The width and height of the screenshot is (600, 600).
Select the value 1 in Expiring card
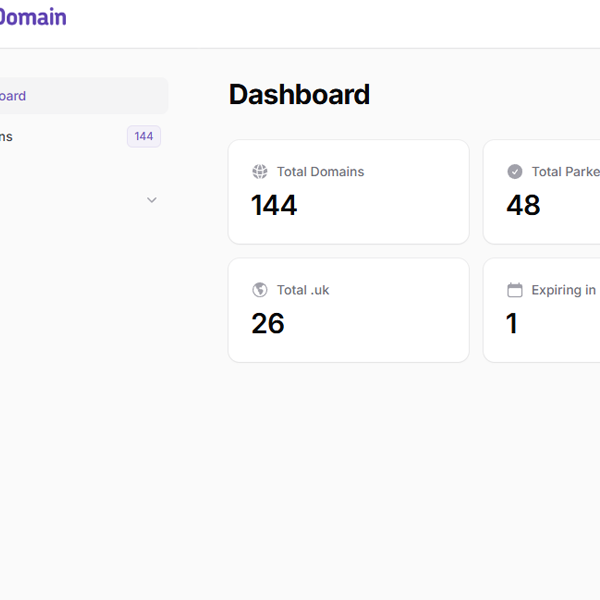512,323
